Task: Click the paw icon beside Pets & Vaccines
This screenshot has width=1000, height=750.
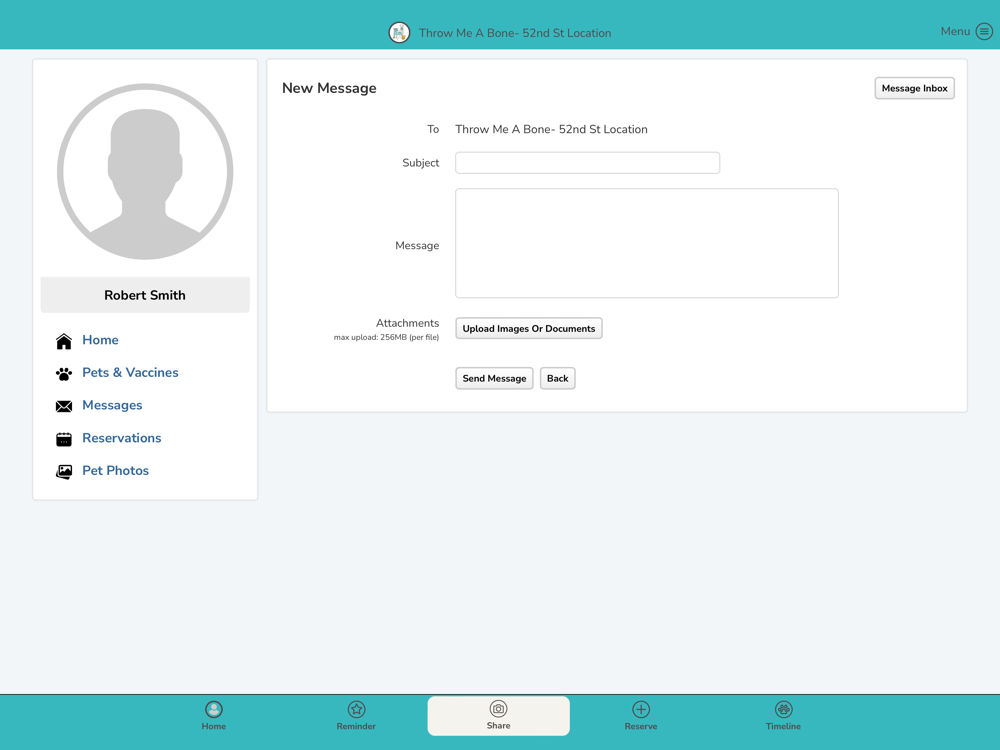Action: (x=64, y=374)
